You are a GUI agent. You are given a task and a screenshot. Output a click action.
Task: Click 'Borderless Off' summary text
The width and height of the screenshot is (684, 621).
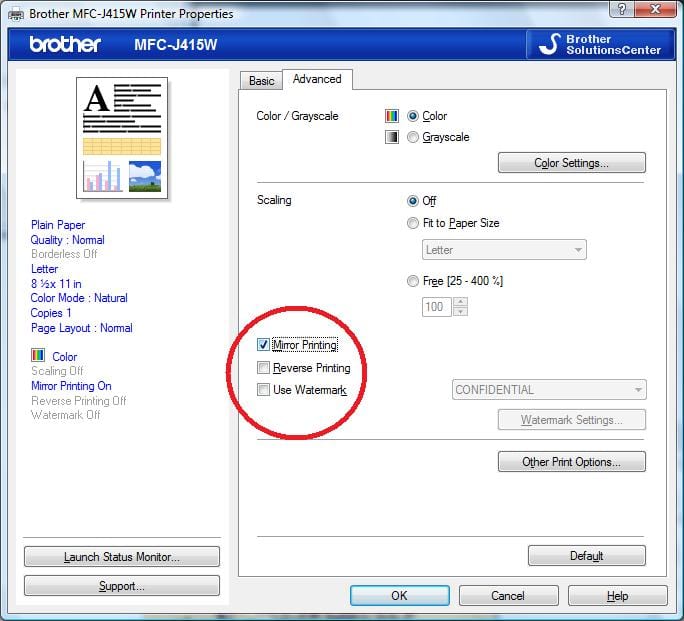[64, 254]
